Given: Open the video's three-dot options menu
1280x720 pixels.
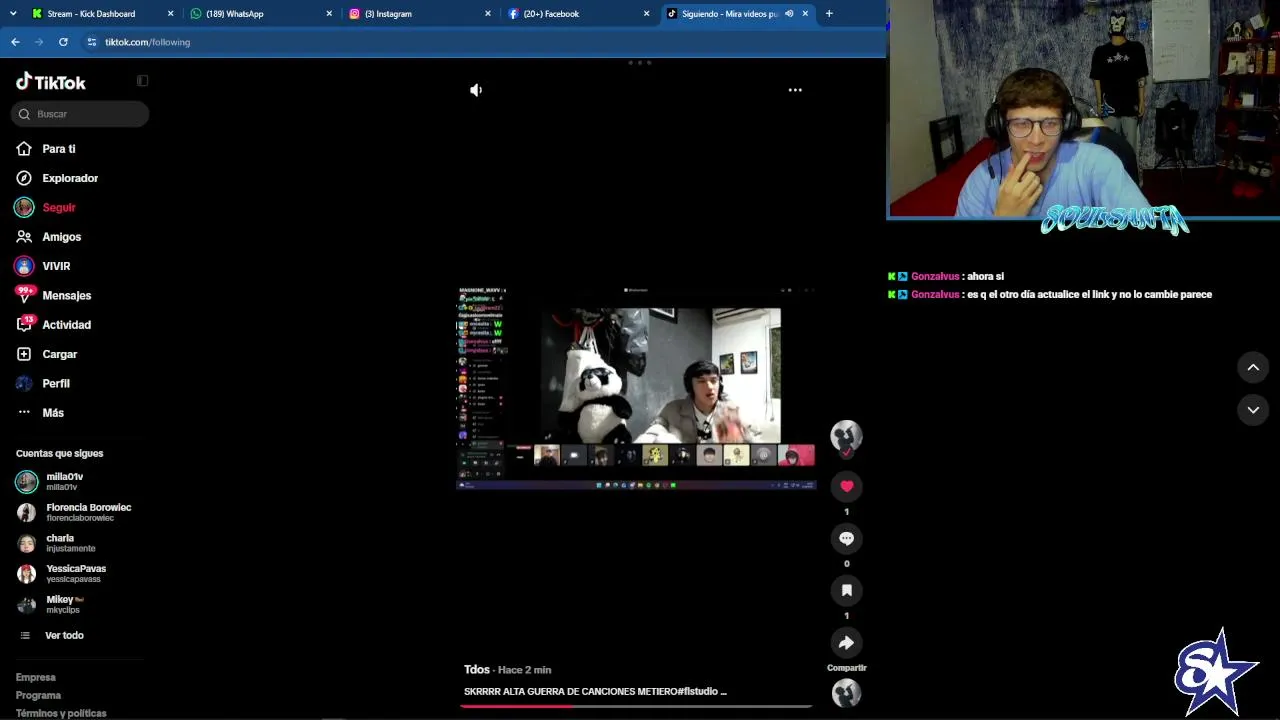Looking at the screenshot, I should (x=795, y=90).
